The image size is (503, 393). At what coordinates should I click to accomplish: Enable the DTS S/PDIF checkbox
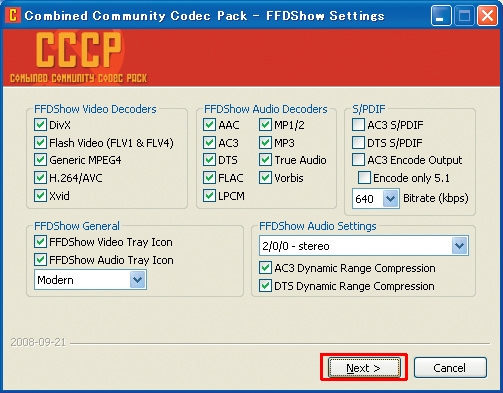[358, 143]
